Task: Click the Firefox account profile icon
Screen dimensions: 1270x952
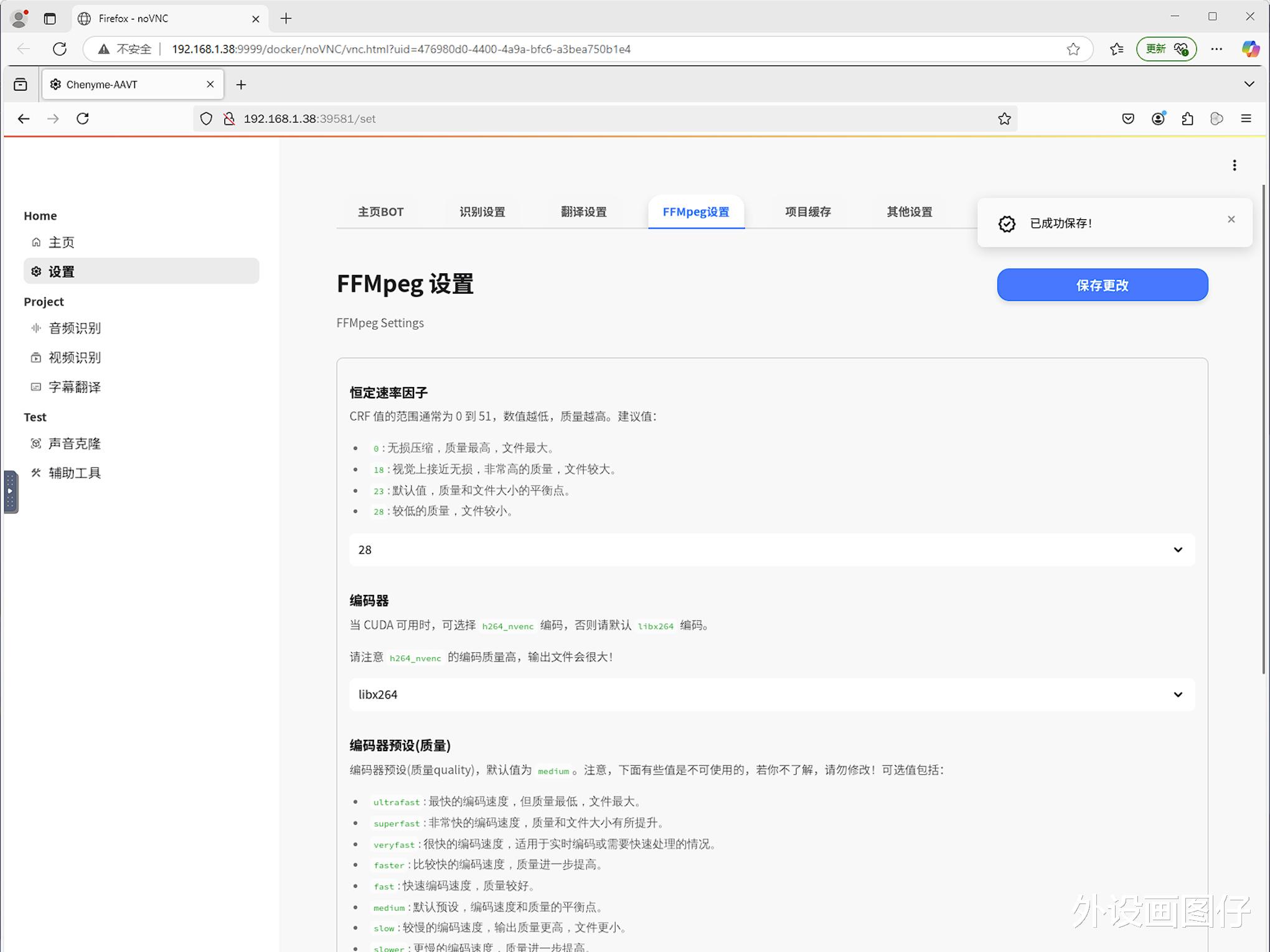Action: pos(1158,119)
